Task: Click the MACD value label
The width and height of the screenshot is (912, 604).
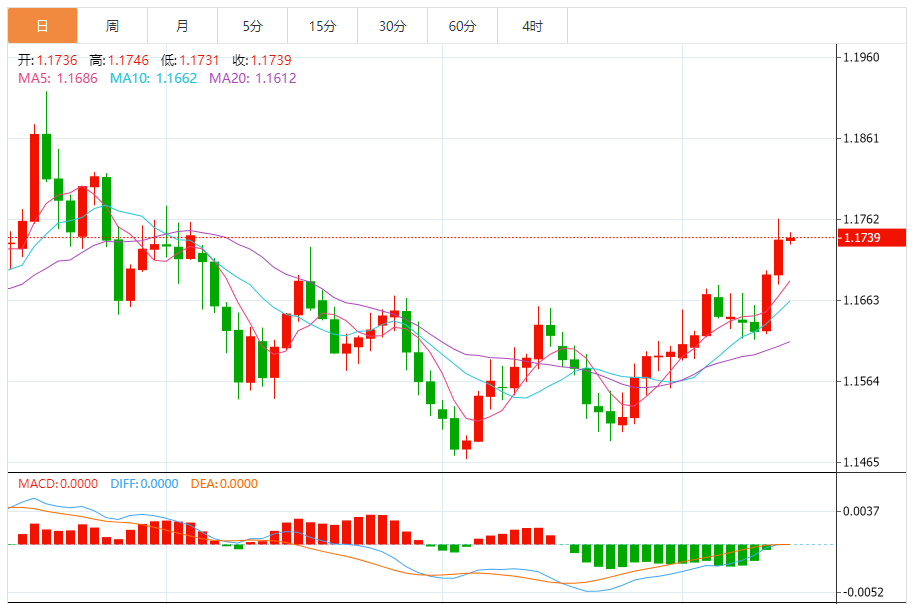Action: [58, 484]
